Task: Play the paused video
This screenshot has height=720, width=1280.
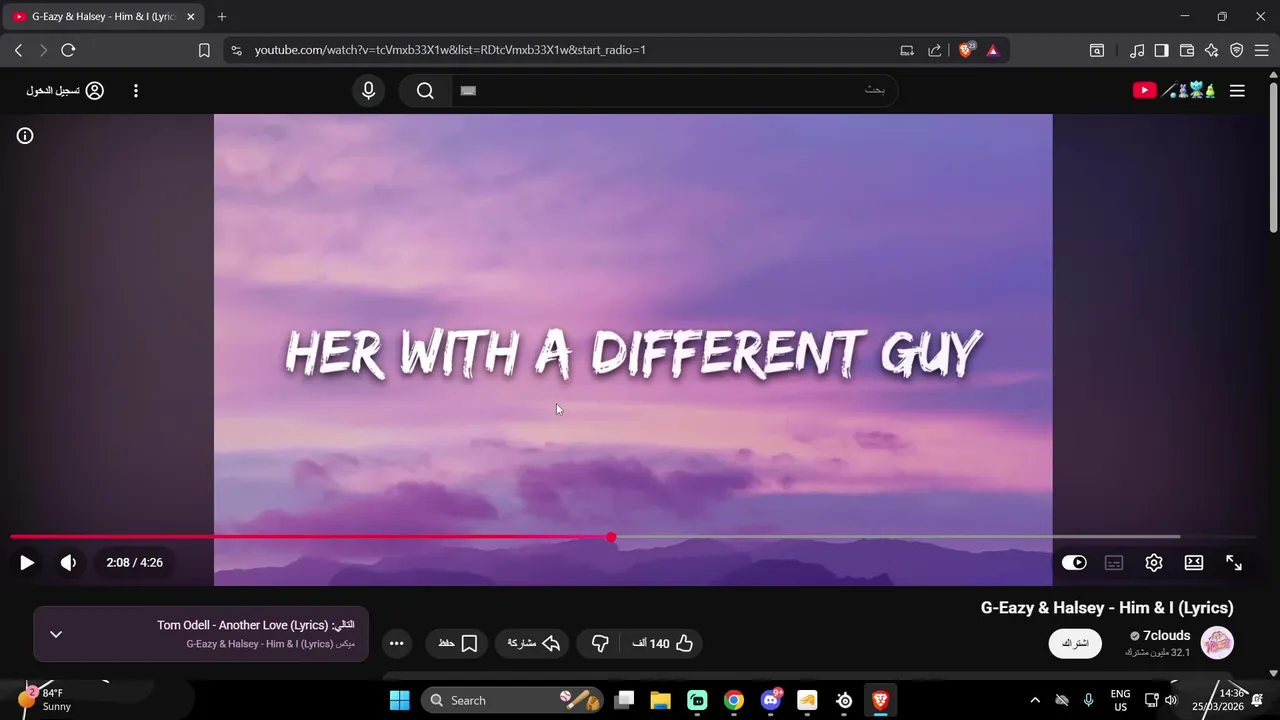Action: coord(27,563)
